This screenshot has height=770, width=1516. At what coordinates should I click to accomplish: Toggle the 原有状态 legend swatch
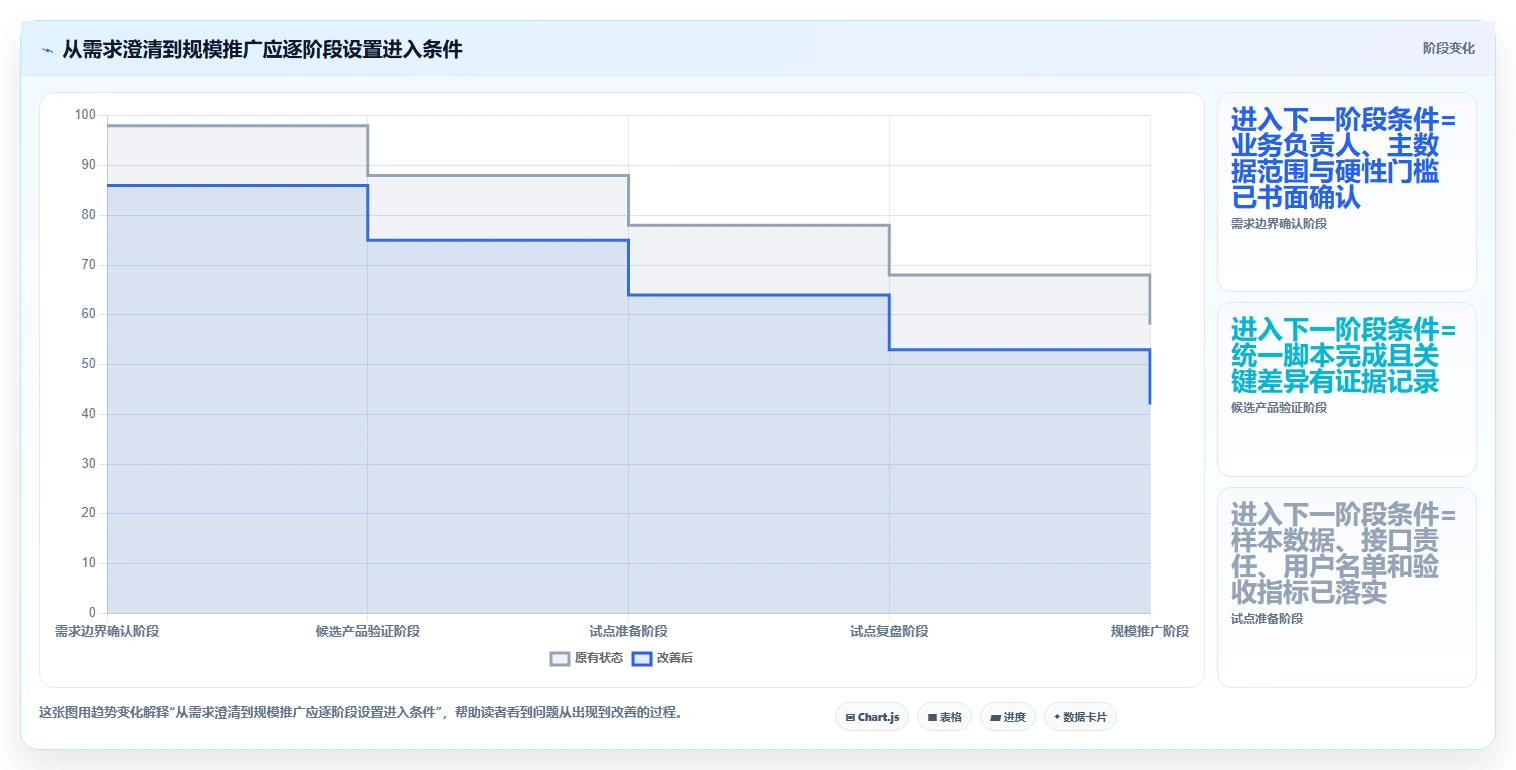click(x=560, y=658)
